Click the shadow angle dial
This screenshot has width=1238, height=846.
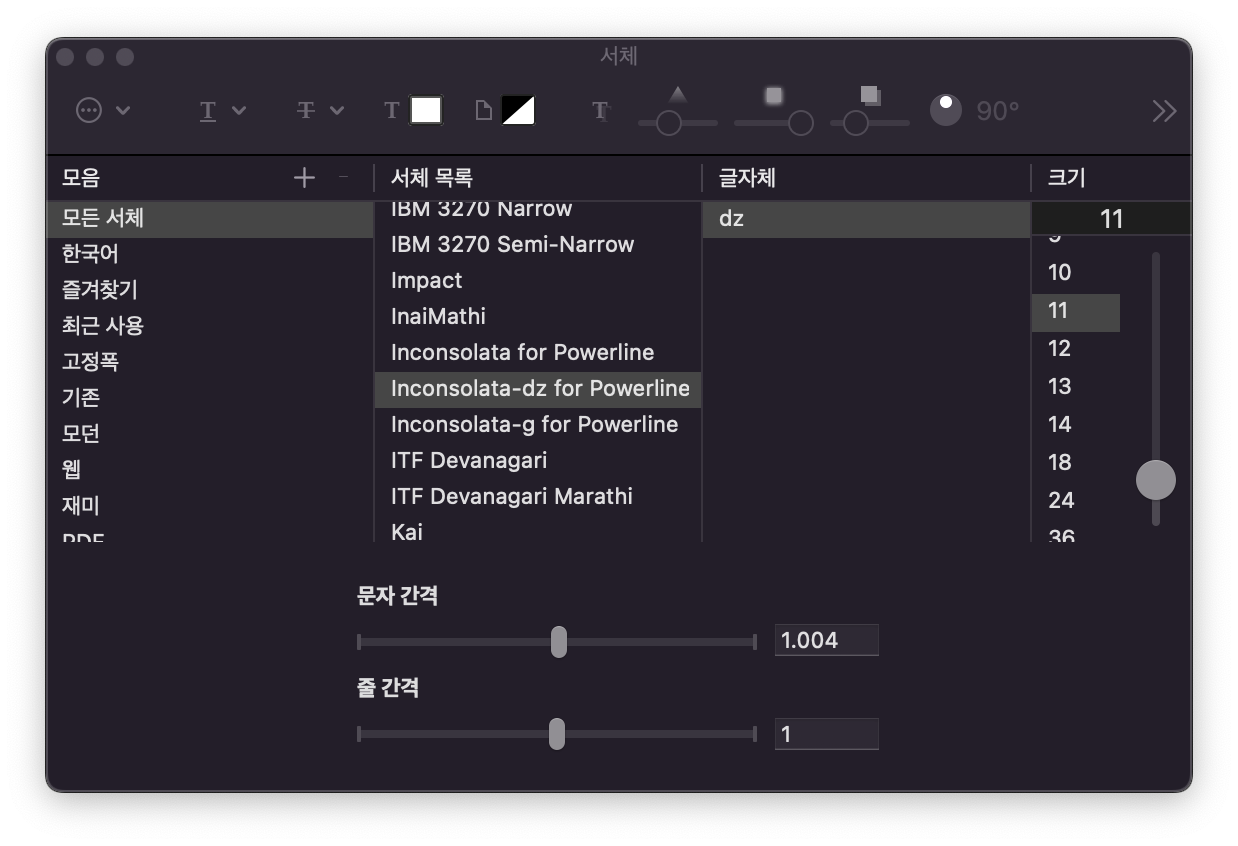click(945, 110)
